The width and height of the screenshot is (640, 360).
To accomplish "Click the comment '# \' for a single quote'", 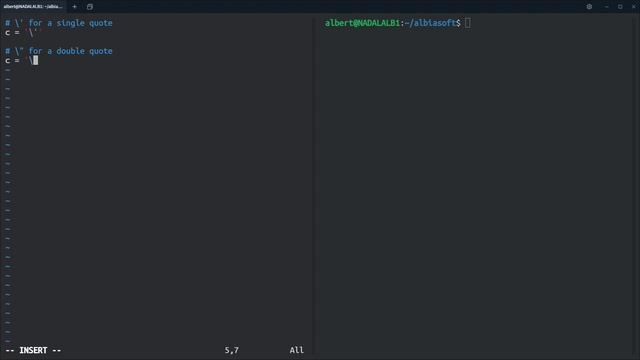I will 59,23.
